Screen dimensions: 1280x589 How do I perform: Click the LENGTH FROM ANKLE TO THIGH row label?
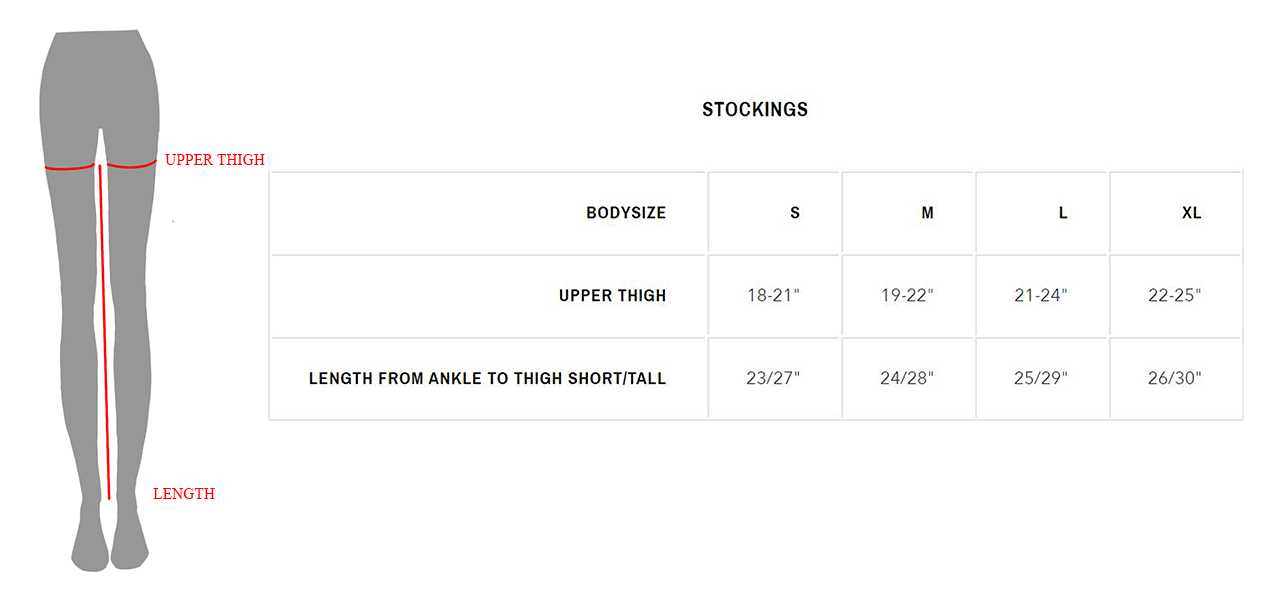(x=487, y=379)
